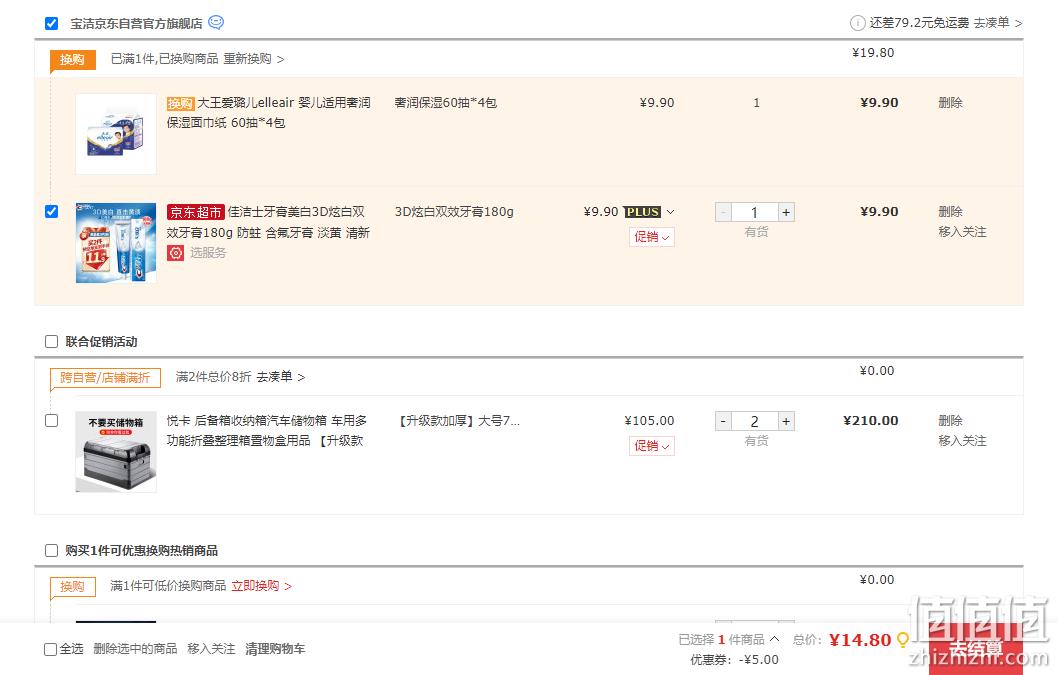Click the 奢润保湿60抽*4包 specification text
1058x675 pixels.
click(445, 103)
